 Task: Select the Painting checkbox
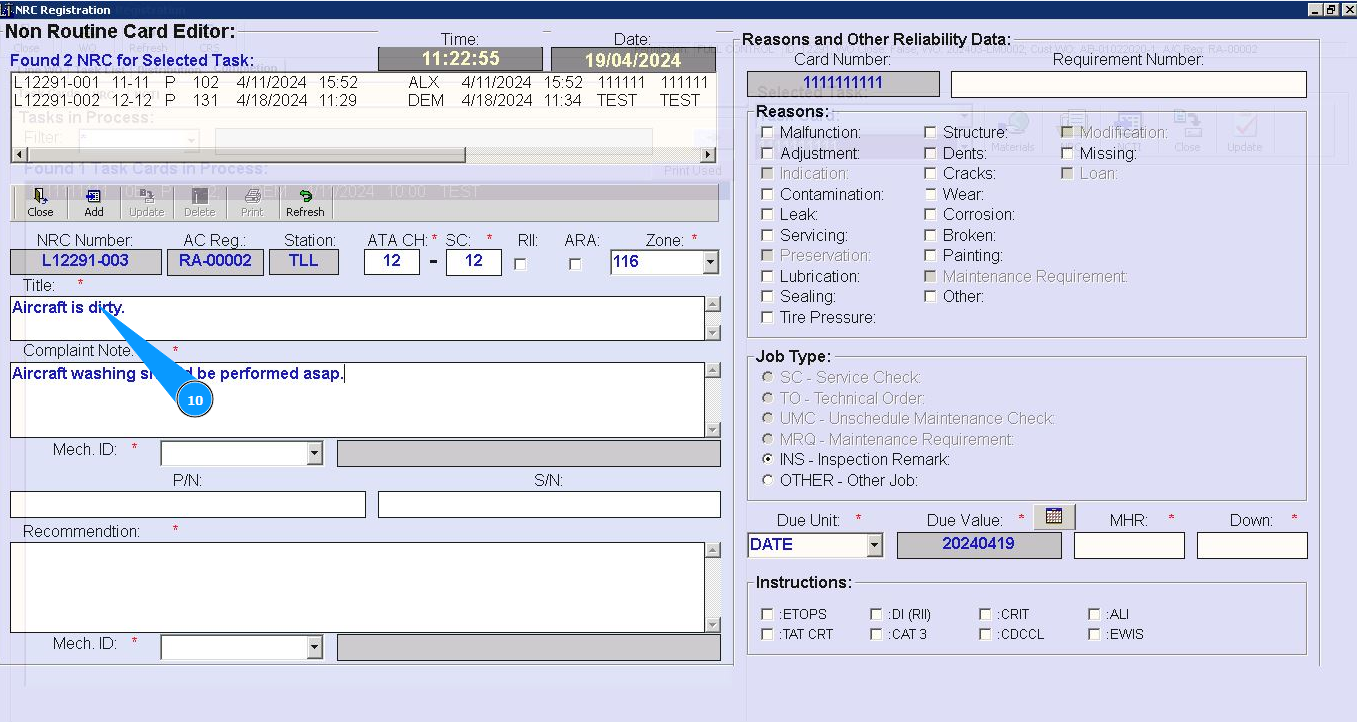tap(930, 255)
